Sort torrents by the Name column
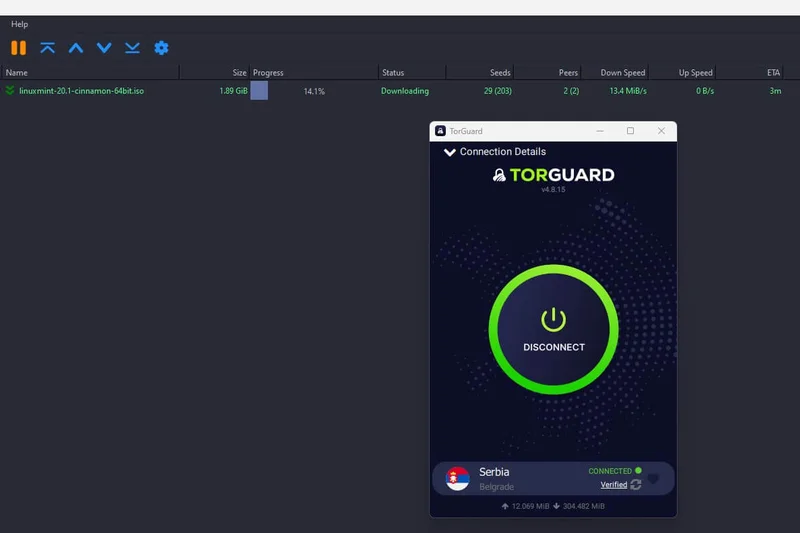Screen dimensions: 800x533 90,72
